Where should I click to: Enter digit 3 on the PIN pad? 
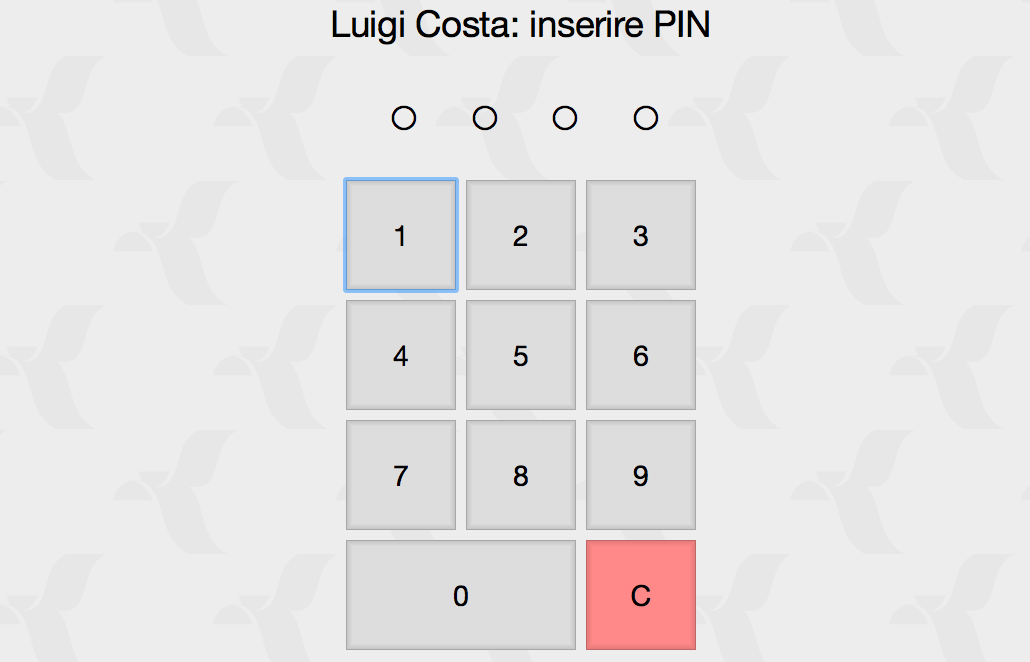click(641, 235)
